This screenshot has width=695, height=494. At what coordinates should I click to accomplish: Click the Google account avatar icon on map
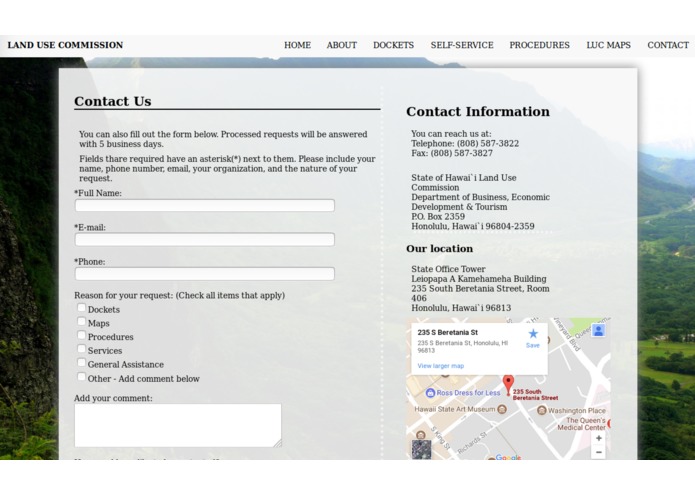(x=598, y=331)
